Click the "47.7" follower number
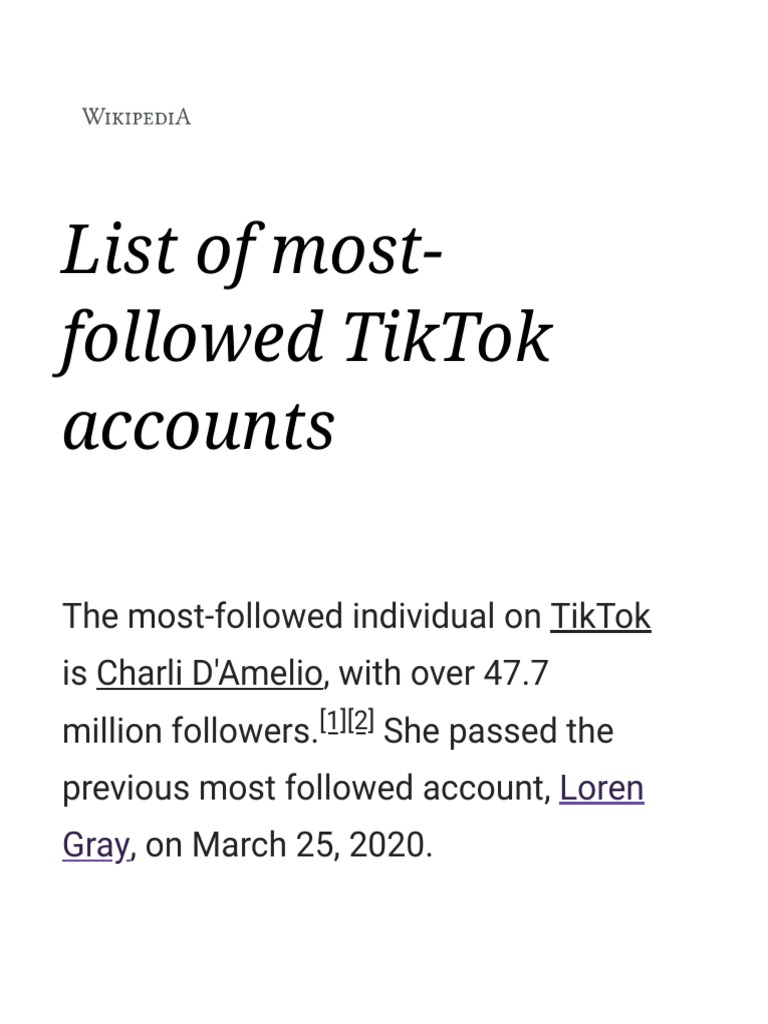Viewport: 768px width, 1024px height. click(x=516, y=673)
